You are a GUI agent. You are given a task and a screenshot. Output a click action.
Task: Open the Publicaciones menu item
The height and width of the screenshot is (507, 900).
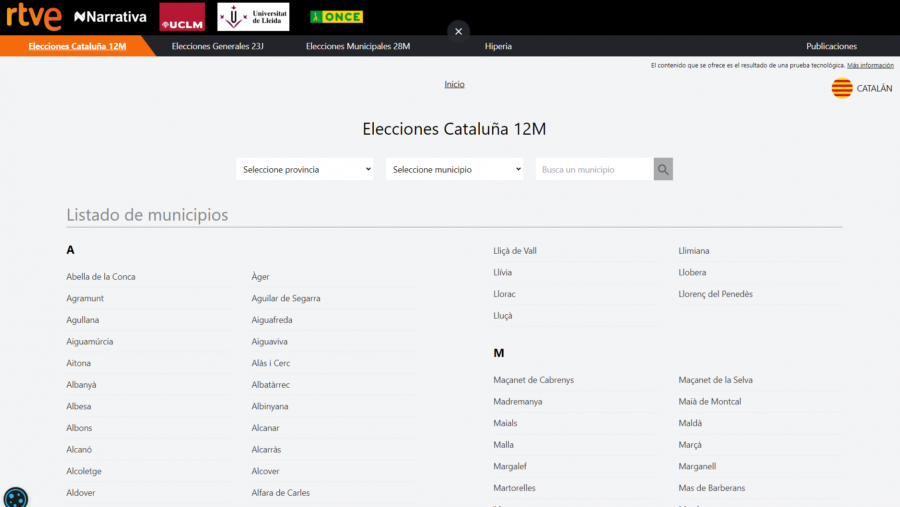pos(831,46)
